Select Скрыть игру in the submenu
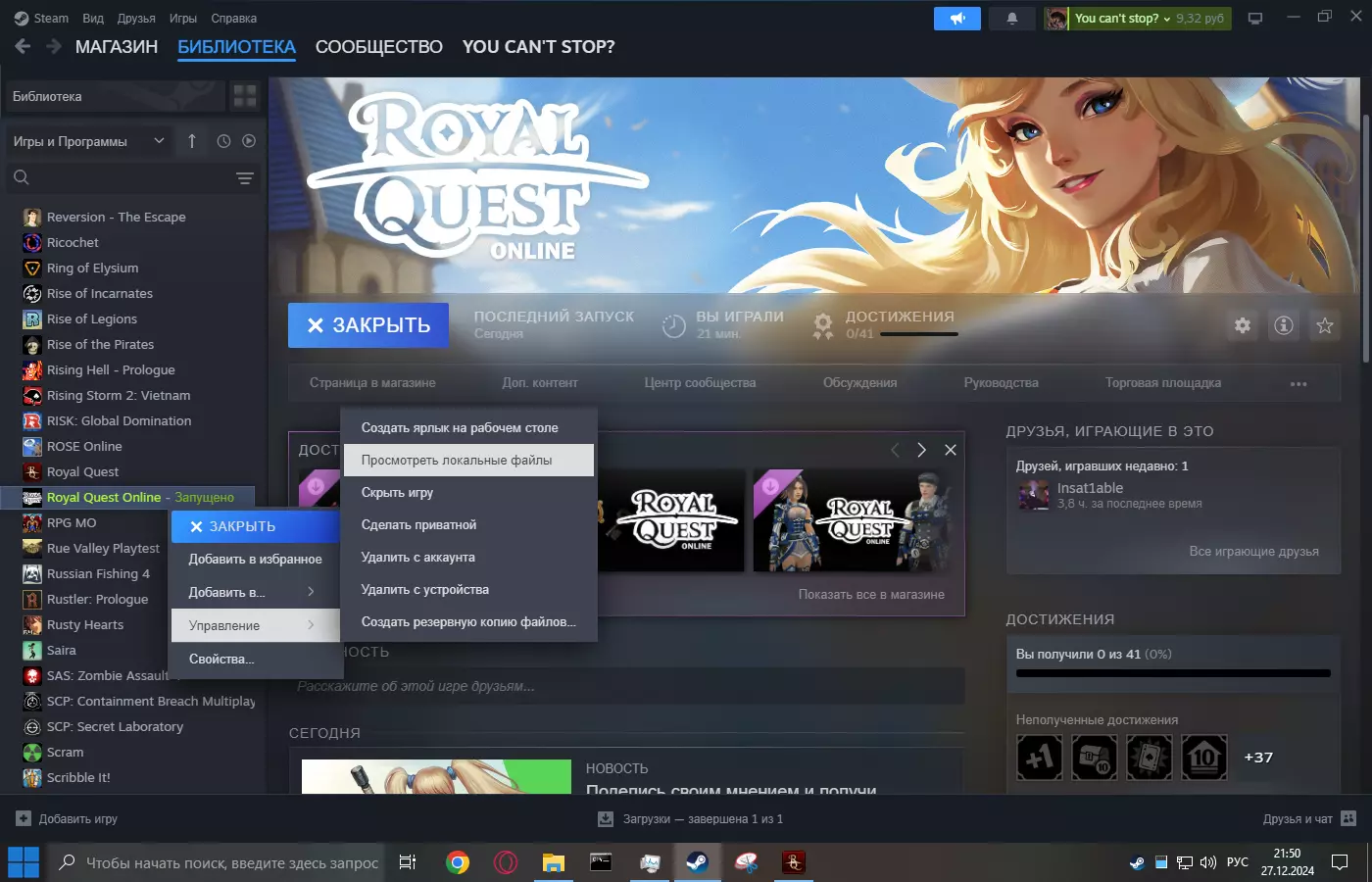 pos(468,492)
